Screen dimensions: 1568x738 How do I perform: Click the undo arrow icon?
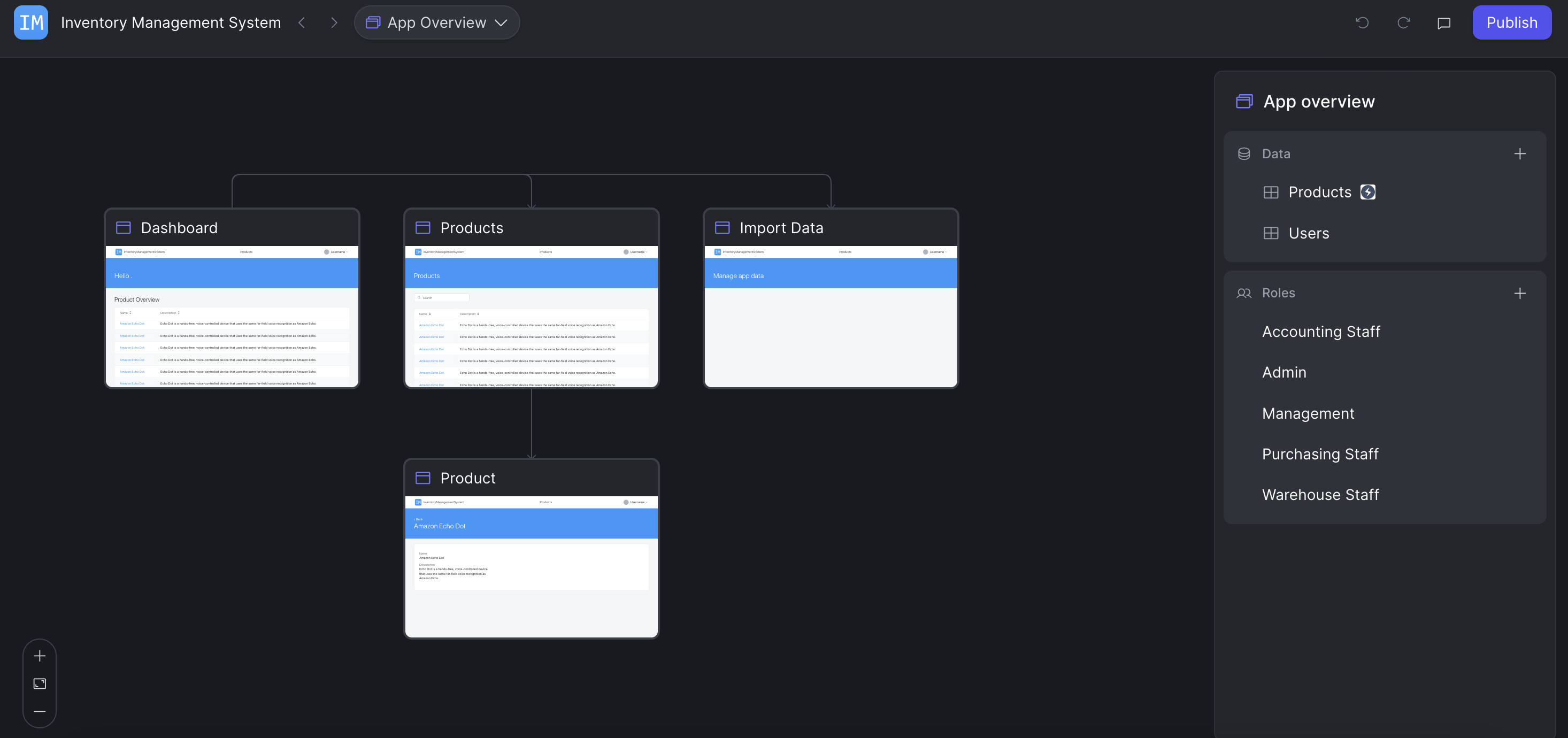[x=1362, y=22]
